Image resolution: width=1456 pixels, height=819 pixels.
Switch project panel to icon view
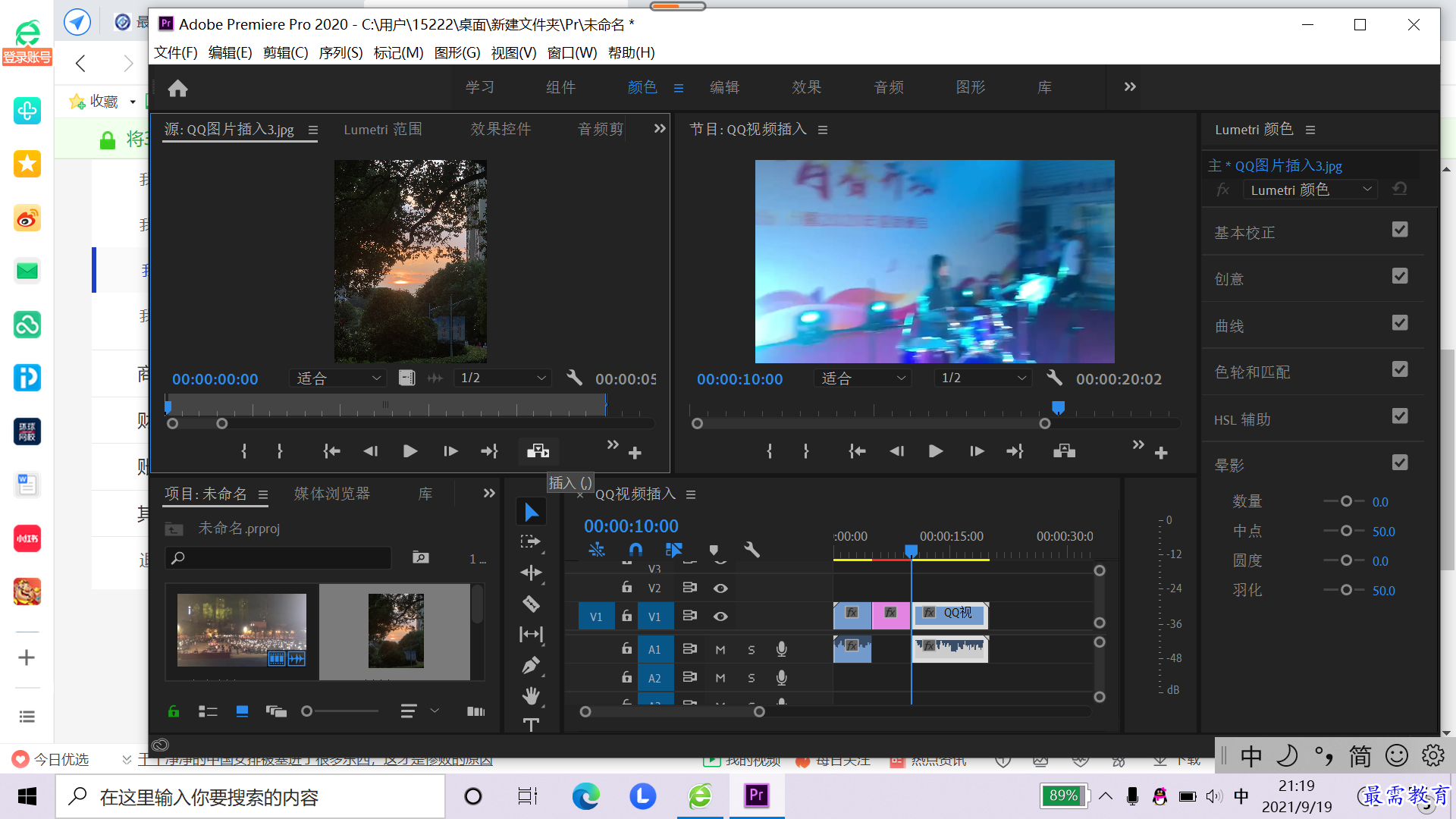point(242,711)
